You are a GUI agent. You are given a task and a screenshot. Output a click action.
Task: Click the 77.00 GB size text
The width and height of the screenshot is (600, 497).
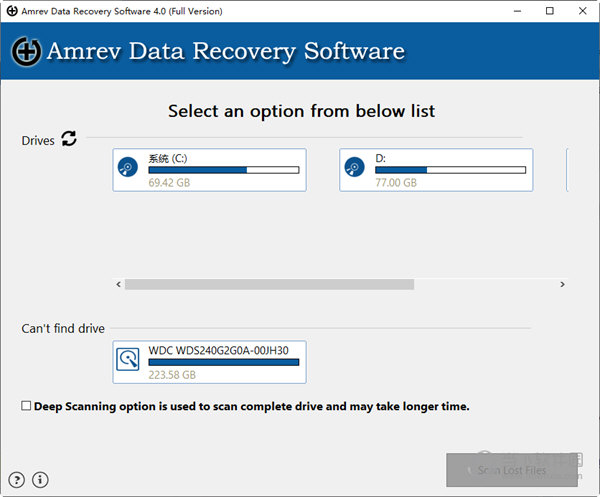396,183
